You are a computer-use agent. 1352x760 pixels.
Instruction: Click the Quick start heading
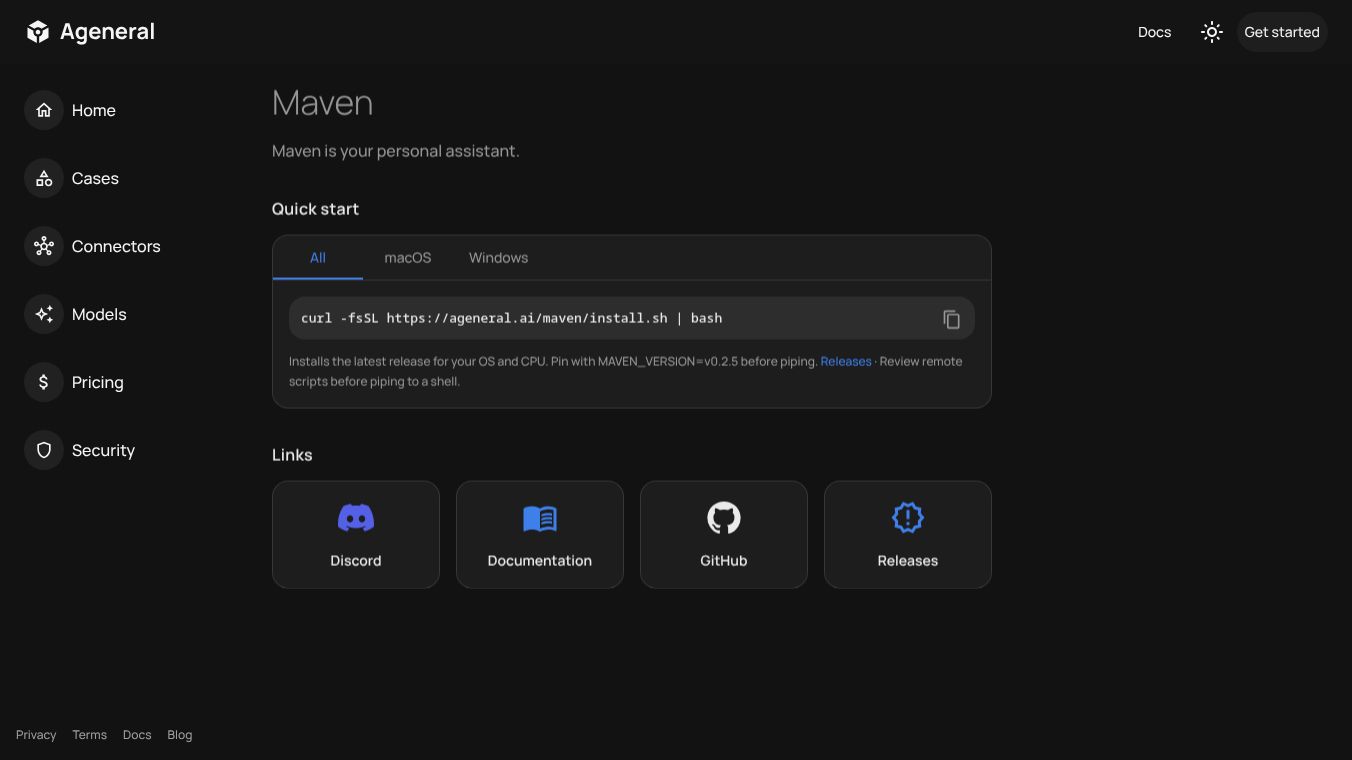[x=315, y=209]
